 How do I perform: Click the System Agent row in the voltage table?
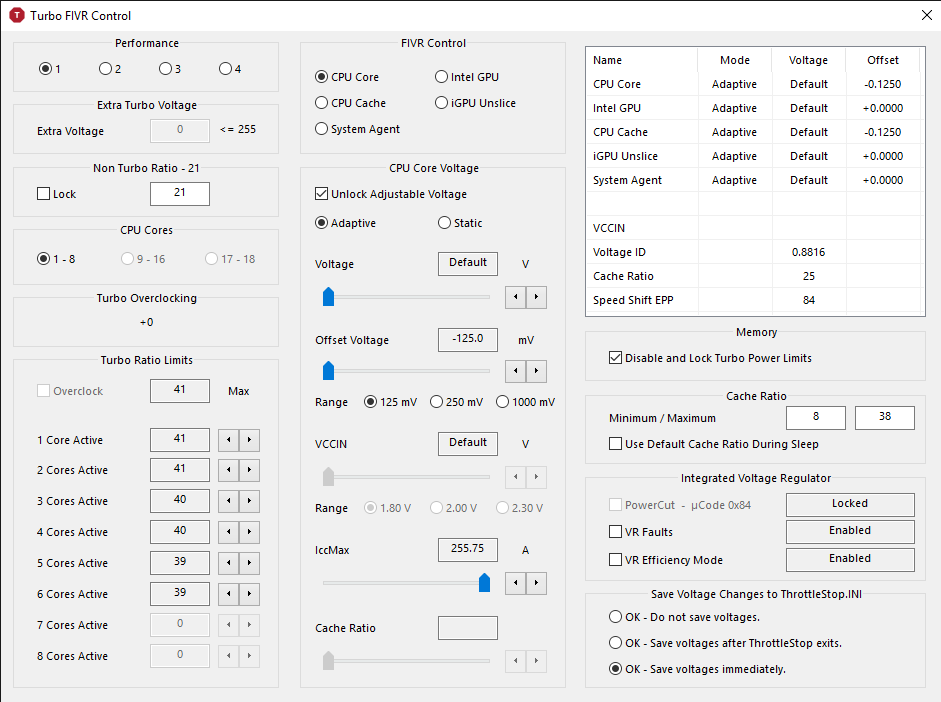(x=754, y=180)
